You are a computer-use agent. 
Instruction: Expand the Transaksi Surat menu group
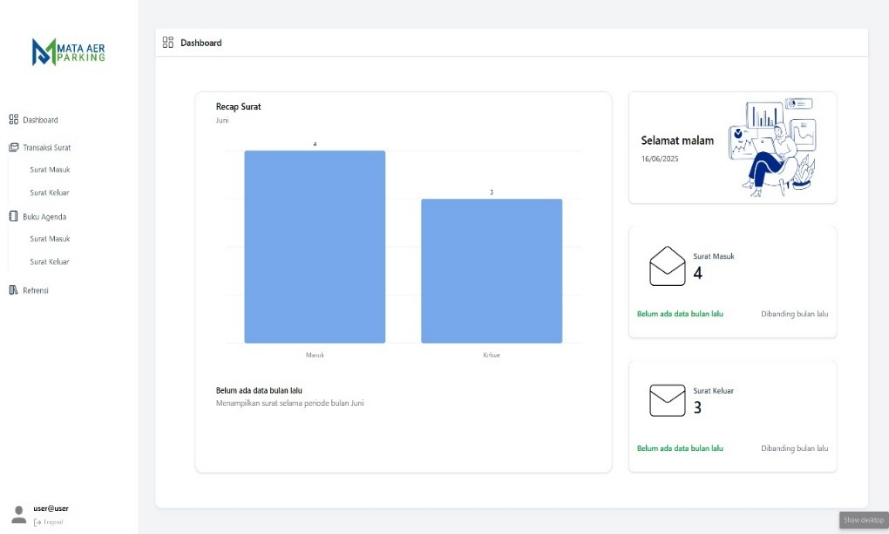pyautogui.click(x=46, y=147)
